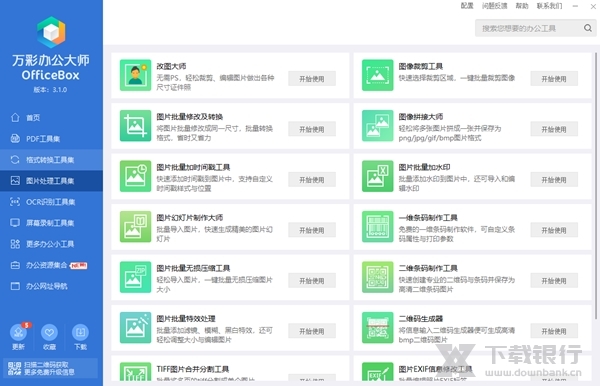
Task: Click the 一维条码制作工具 barcode icon
Action: (x=377, y=227)
